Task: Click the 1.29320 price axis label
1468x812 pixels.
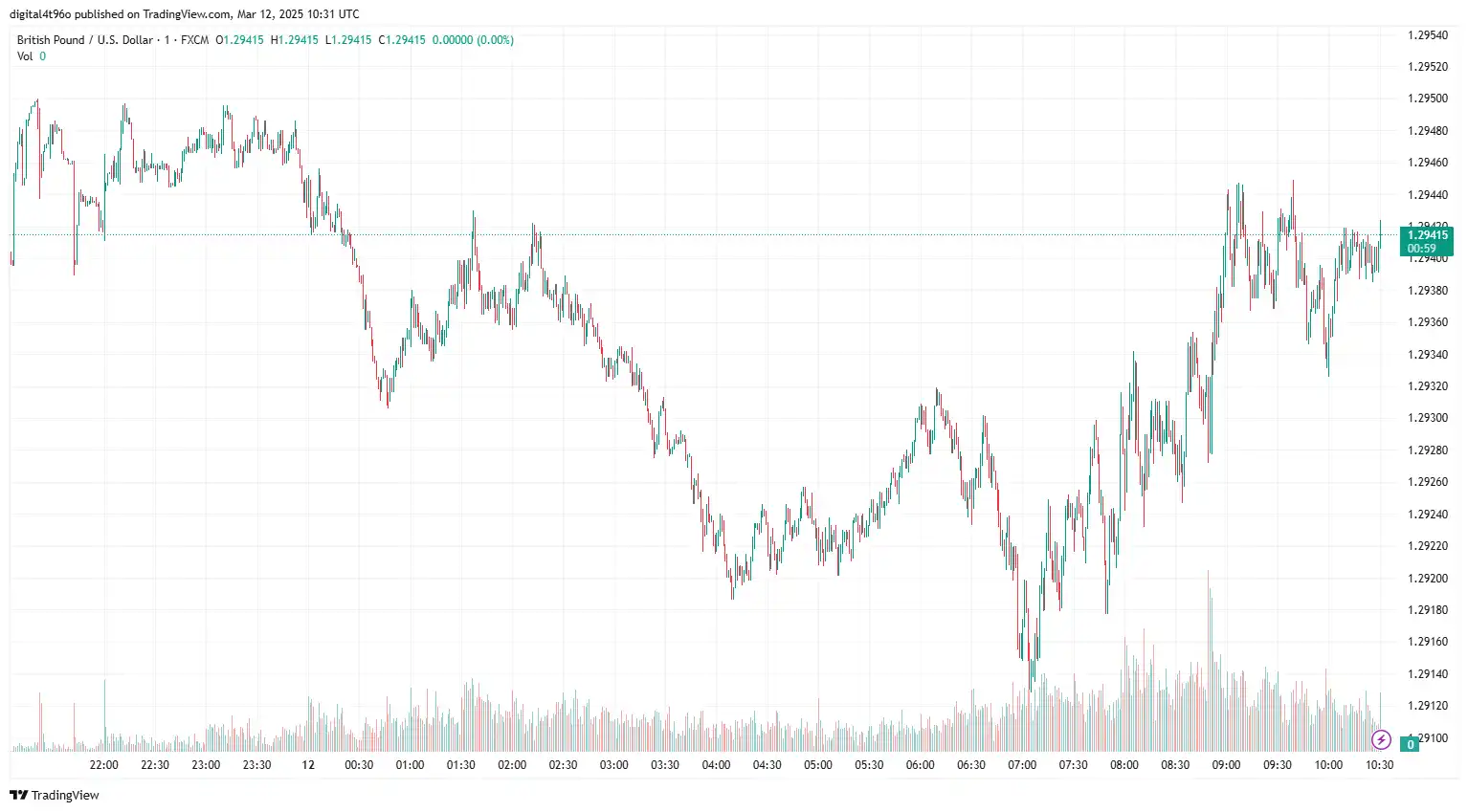Action: point(1428,386)
